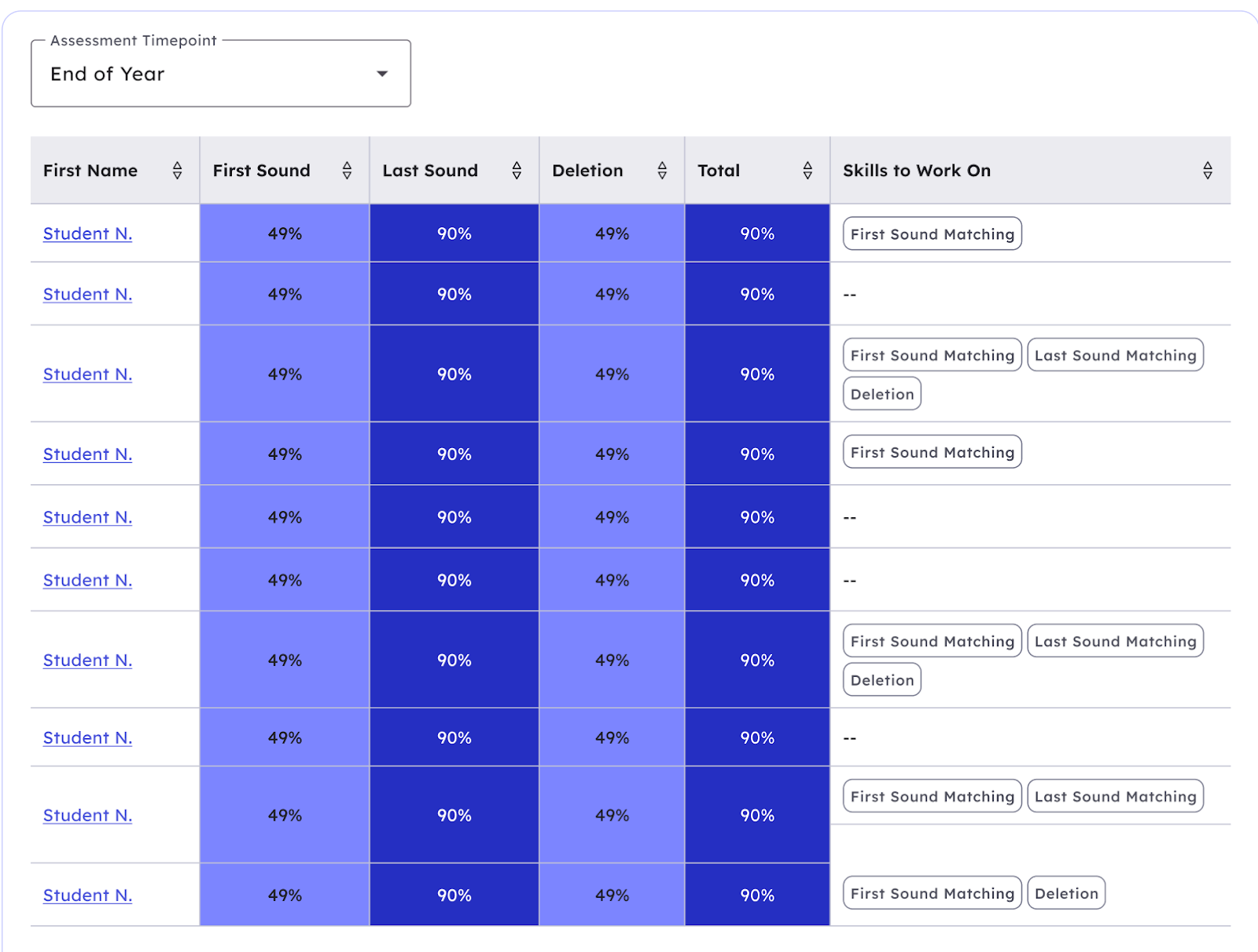This screenshot has width=1258, height=952.
Task: Toggle sort on the Deletion column
Action: [662, 171]
